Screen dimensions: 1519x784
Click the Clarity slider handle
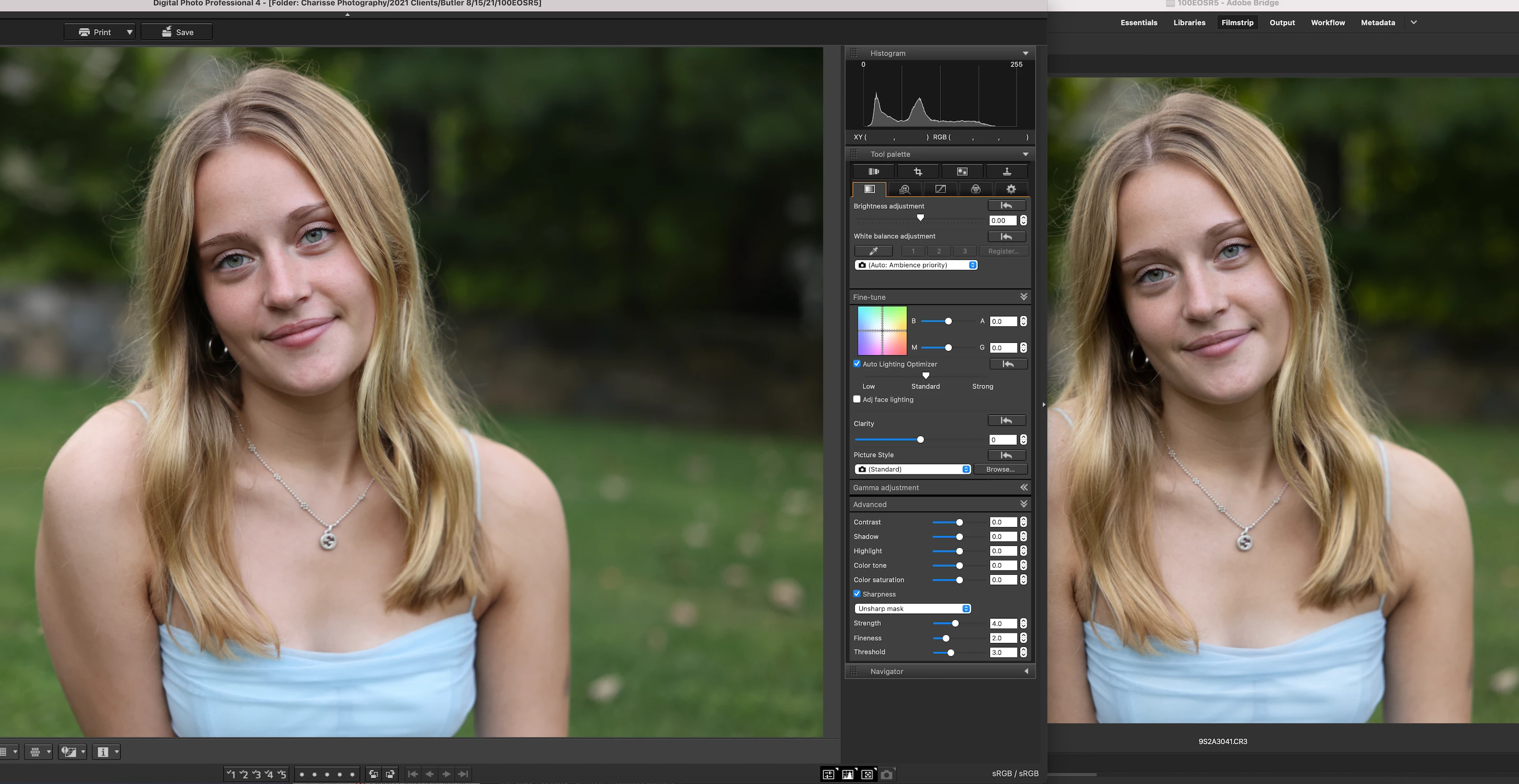click(920, 440)
